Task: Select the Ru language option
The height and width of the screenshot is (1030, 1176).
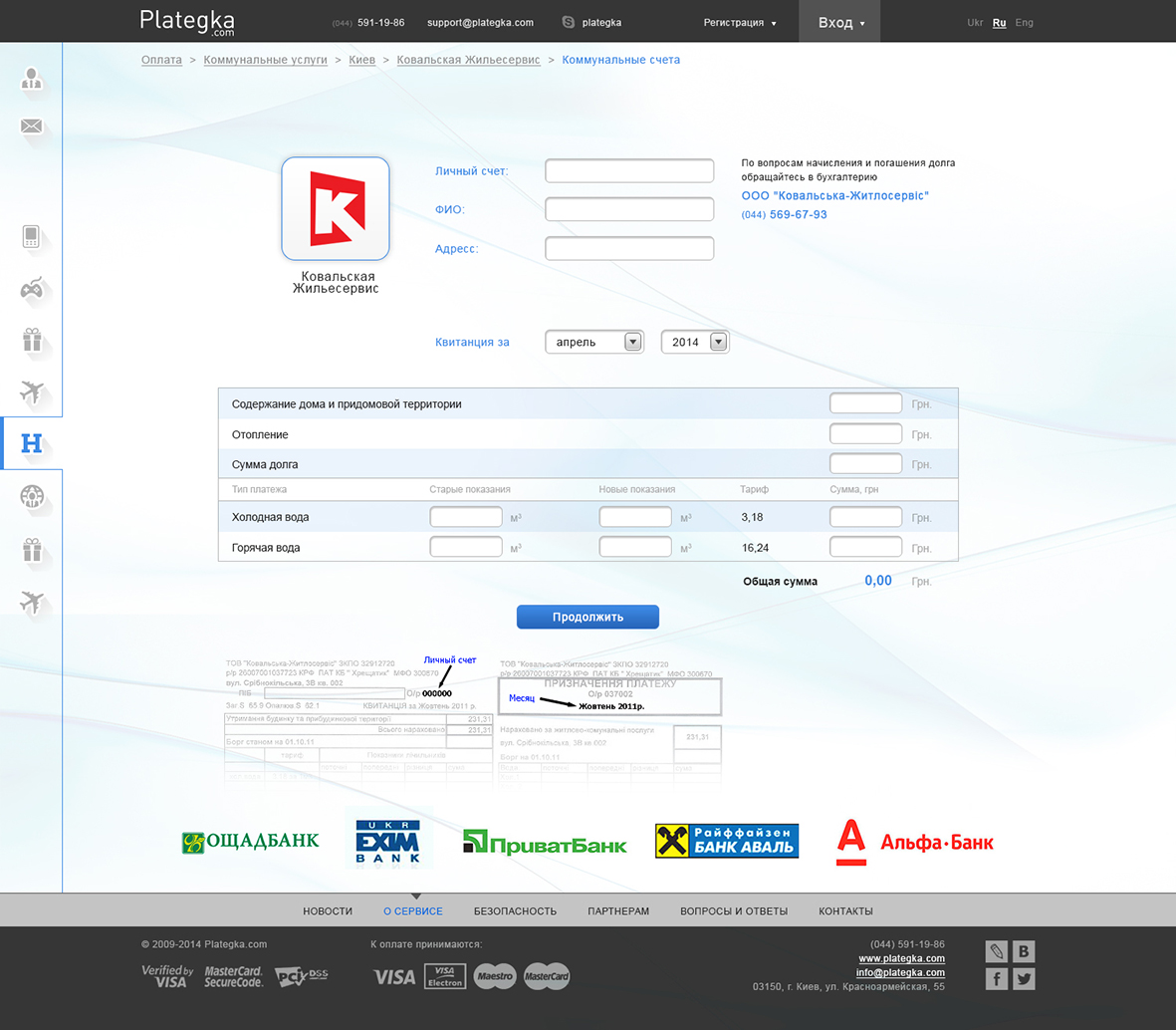Action: [x=999, y=23]
